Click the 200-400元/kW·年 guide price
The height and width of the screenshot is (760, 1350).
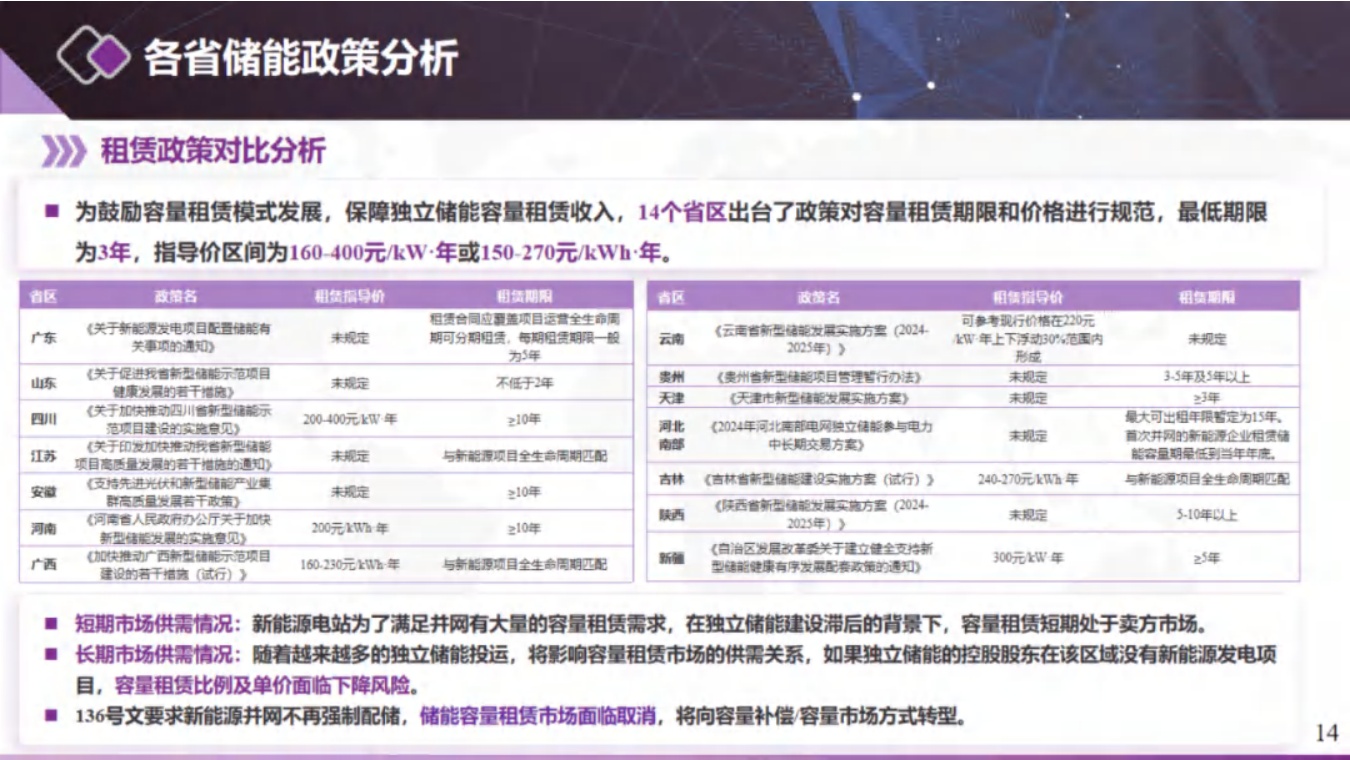click(x=349, y=419)
